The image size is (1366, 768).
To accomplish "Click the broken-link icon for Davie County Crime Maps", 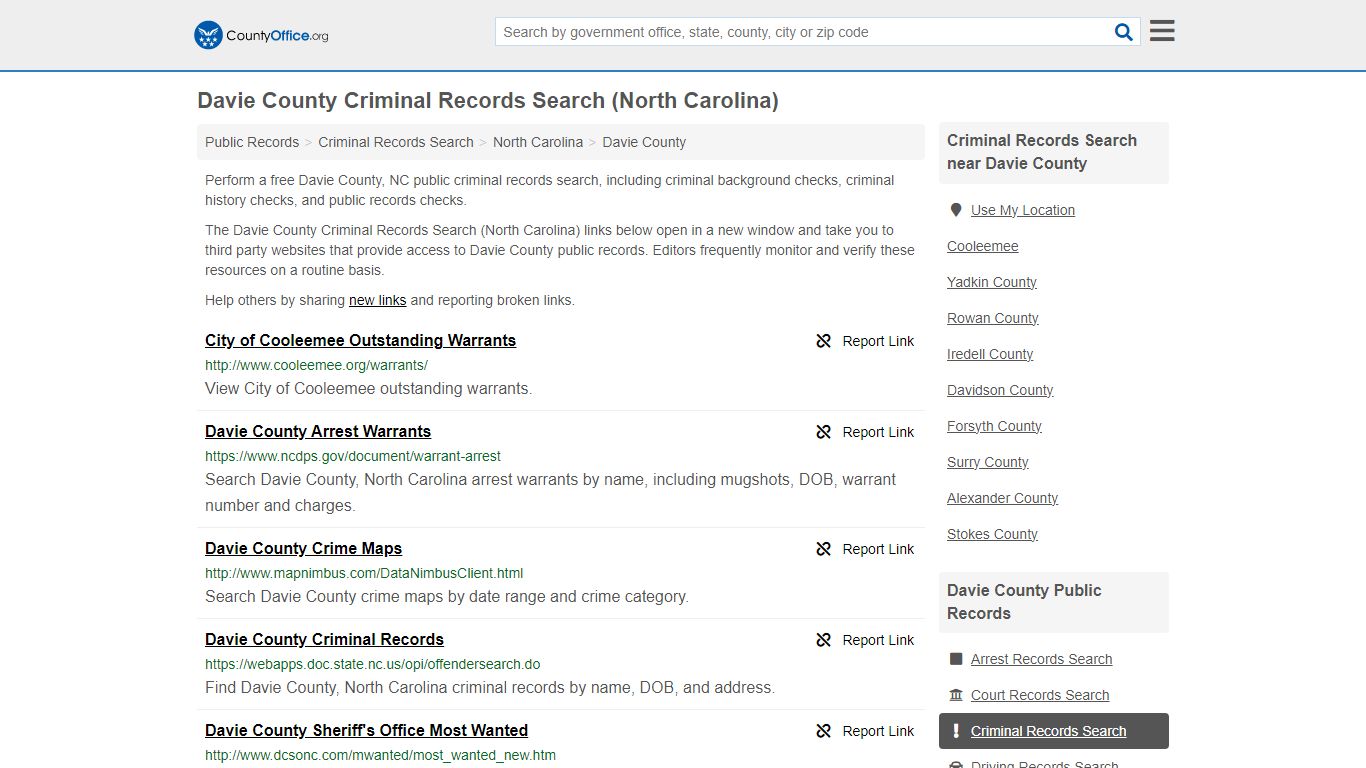I will pyautogui.click(x=824, y=549).
